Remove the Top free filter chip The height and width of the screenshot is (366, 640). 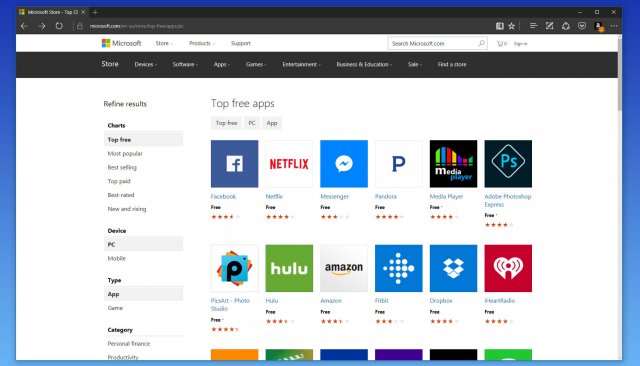[226, 123]
